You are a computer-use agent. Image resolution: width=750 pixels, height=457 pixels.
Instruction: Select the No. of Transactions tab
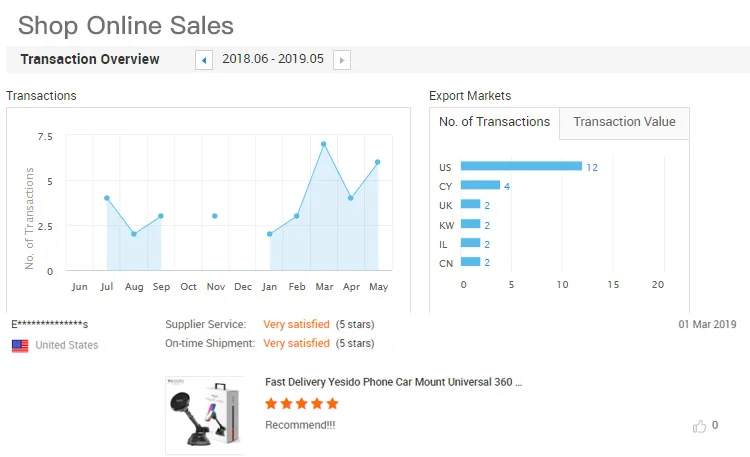494,122
